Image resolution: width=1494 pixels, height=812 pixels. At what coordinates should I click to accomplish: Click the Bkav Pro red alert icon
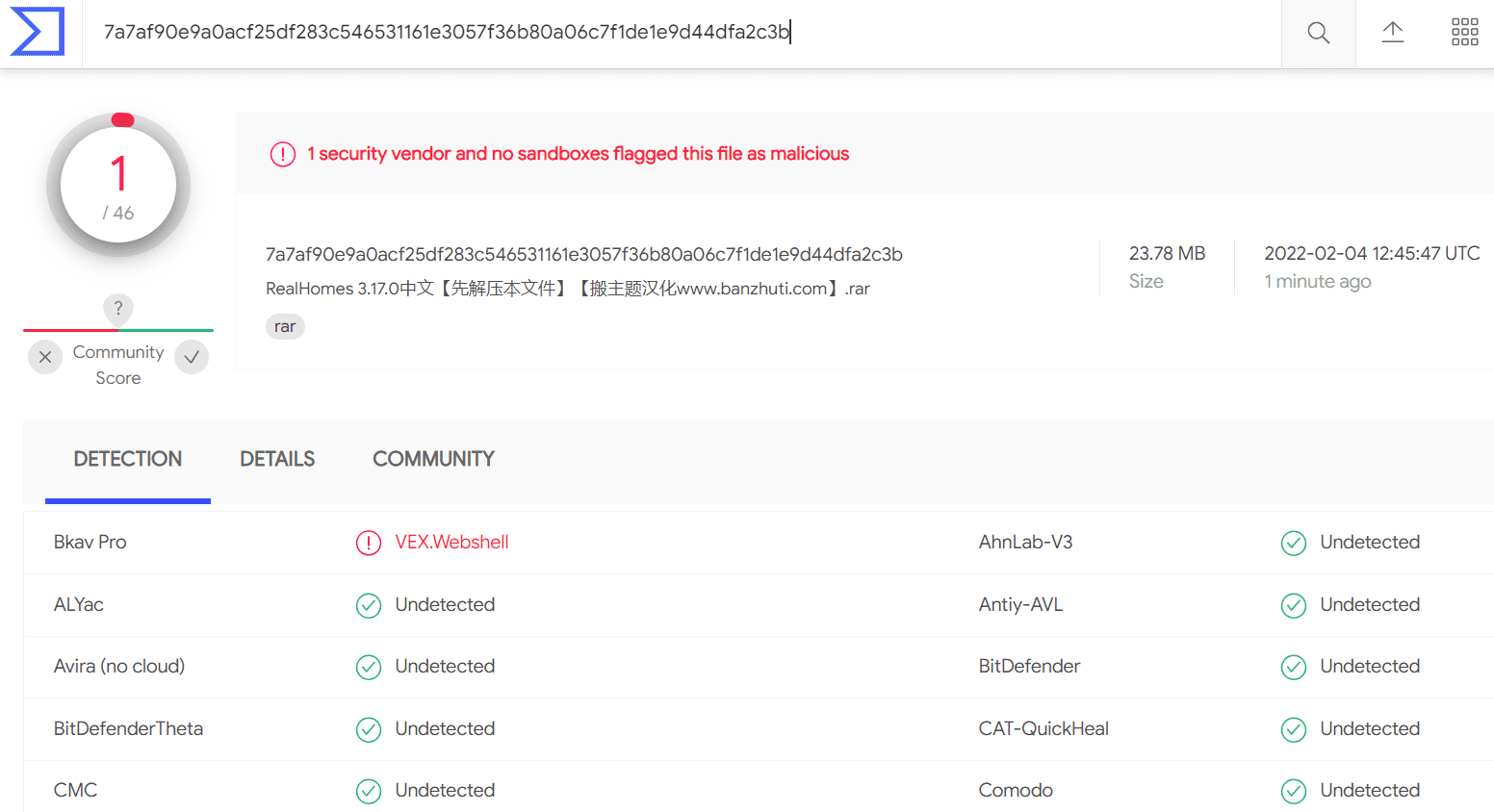point(369,543)
